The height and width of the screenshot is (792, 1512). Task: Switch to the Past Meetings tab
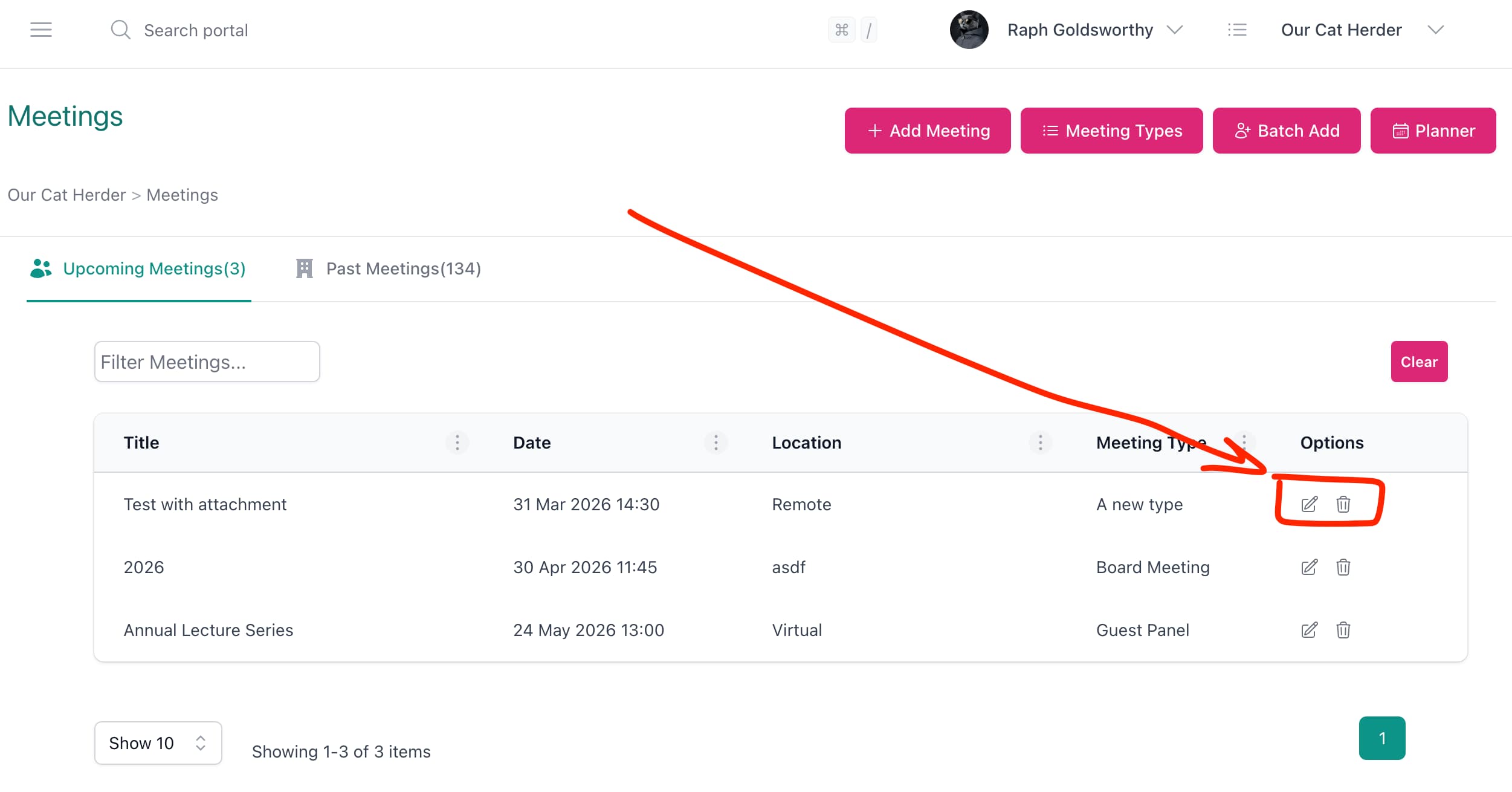coord(402,268)
